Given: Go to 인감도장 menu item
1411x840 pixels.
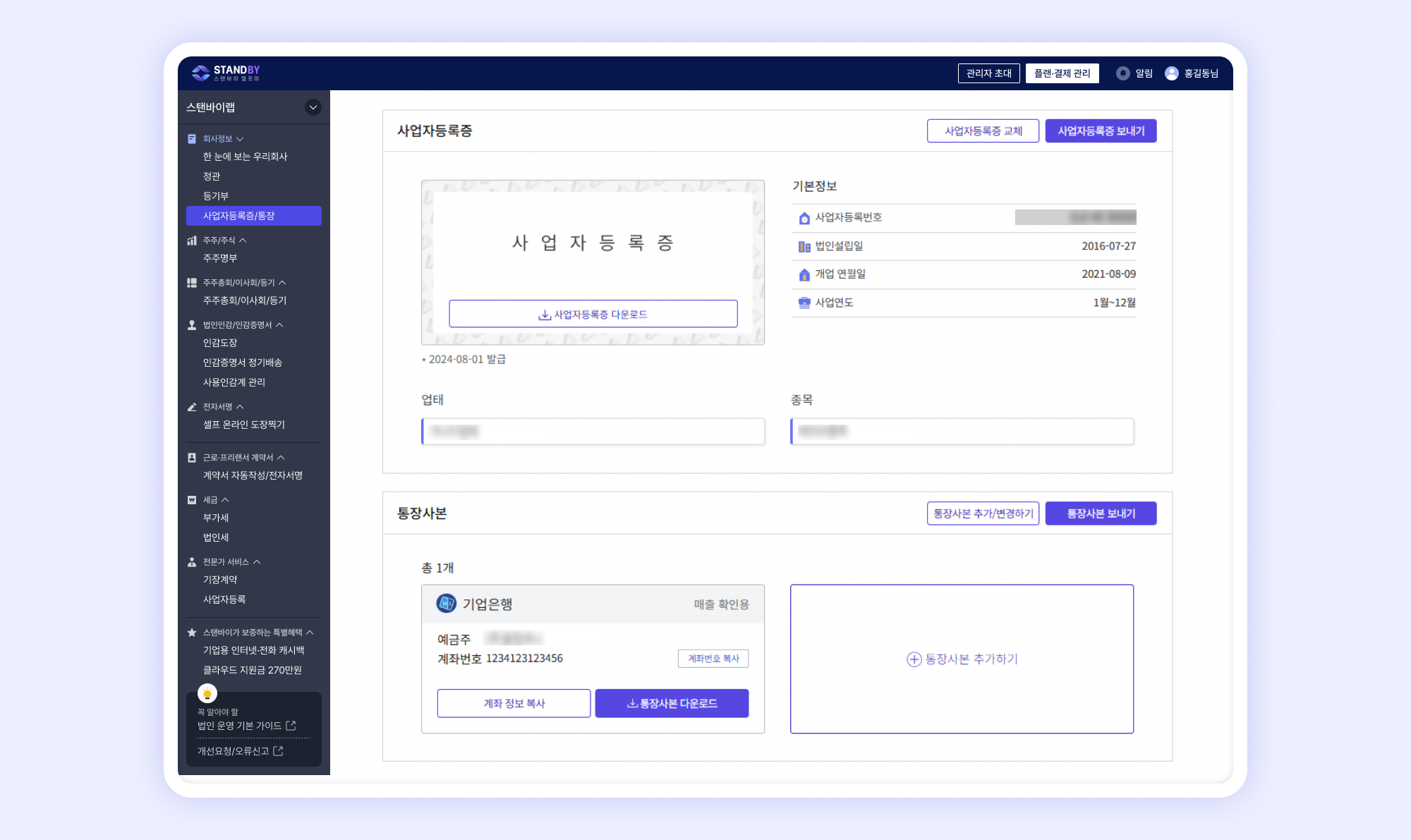Looking at the screenshot, I should pyautogui.click(x=220, y=343).
